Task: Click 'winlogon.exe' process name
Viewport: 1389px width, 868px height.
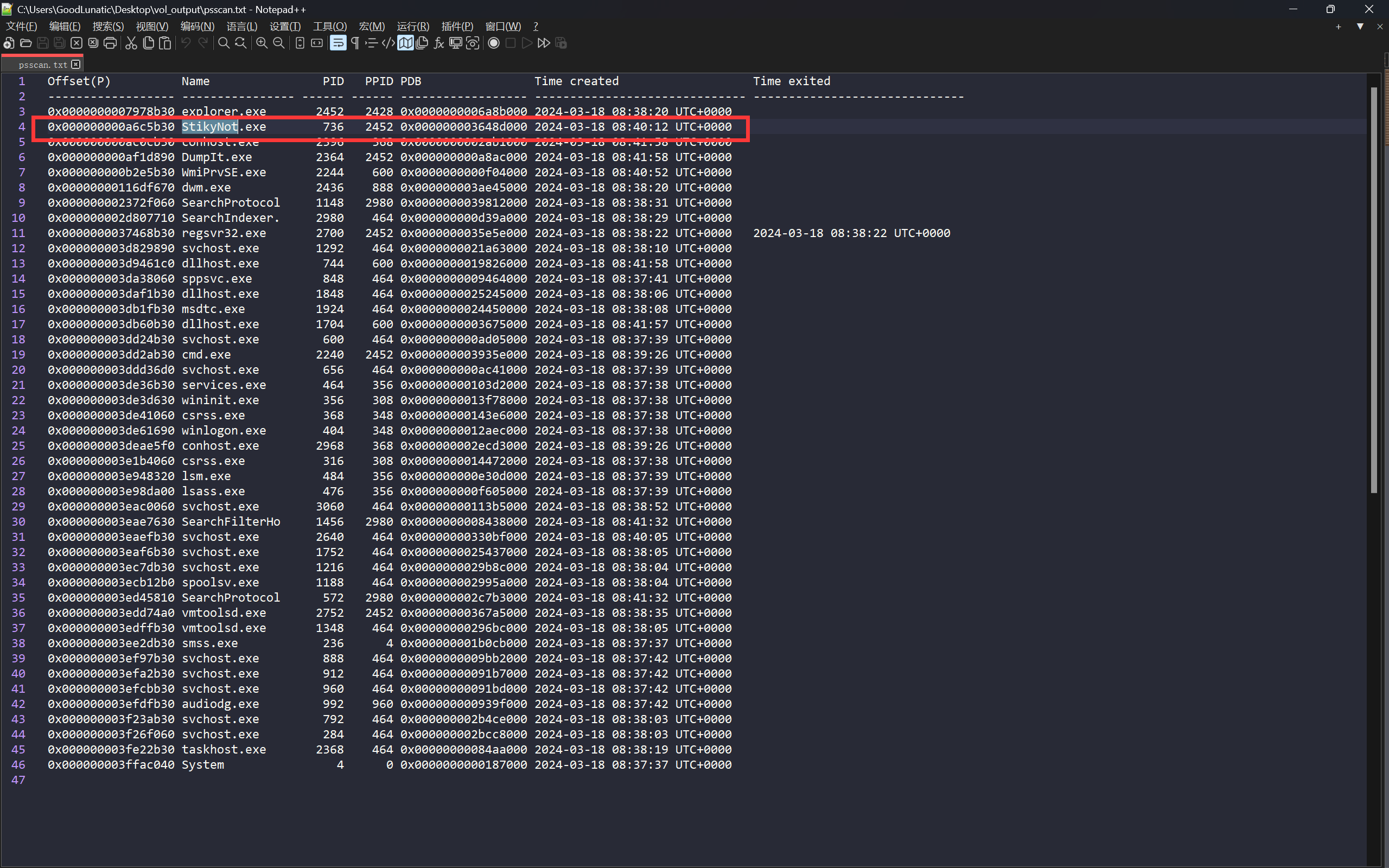Action: pos(224,431)
